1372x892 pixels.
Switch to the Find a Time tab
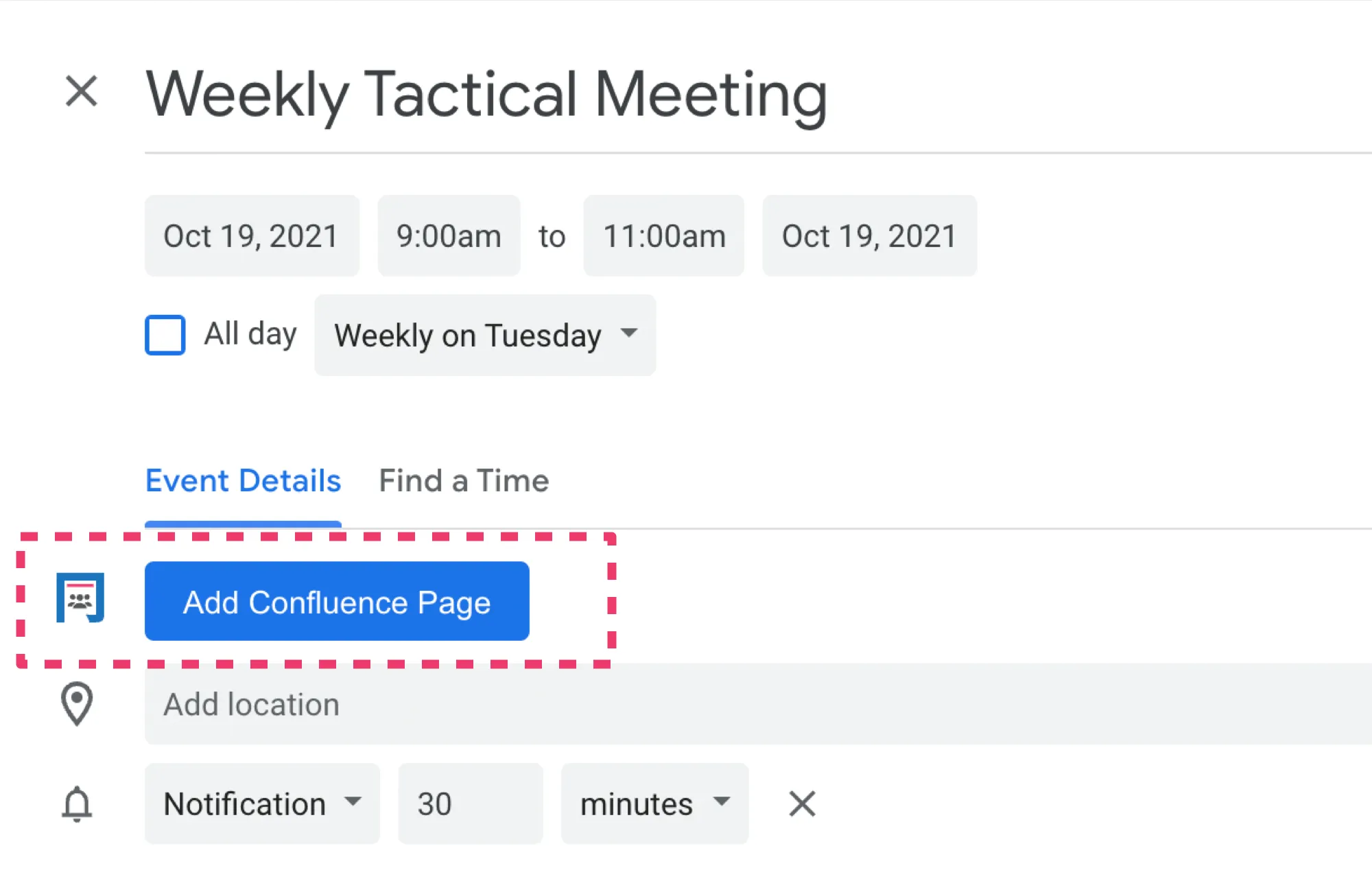point(463,480)
